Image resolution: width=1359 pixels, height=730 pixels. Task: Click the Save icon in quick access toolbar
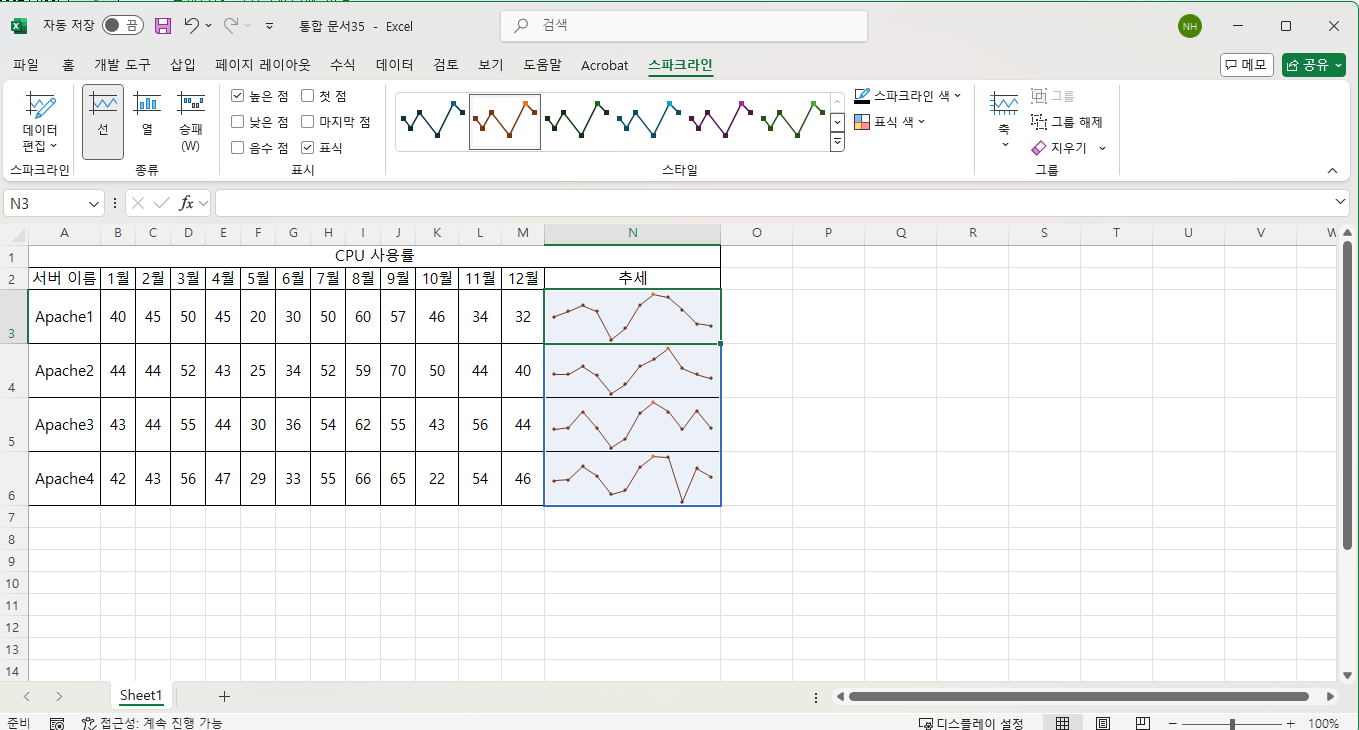coord(163,26)
